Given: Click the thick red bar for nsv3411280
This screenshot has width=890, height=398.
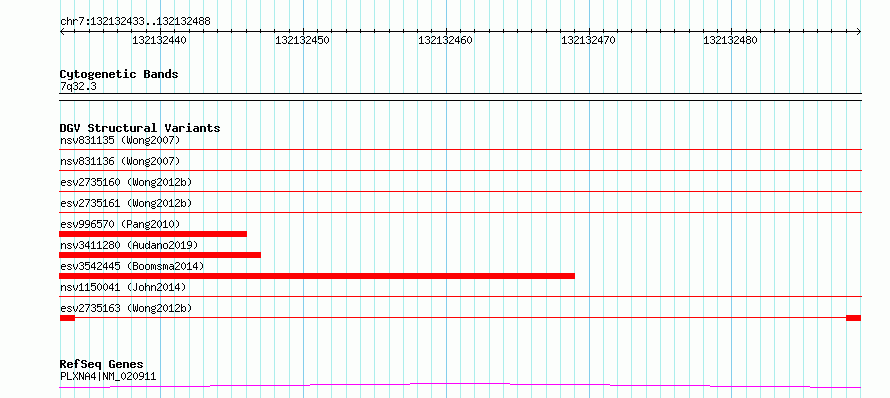Looking at the screenshot, I should [x=159, y=255].
